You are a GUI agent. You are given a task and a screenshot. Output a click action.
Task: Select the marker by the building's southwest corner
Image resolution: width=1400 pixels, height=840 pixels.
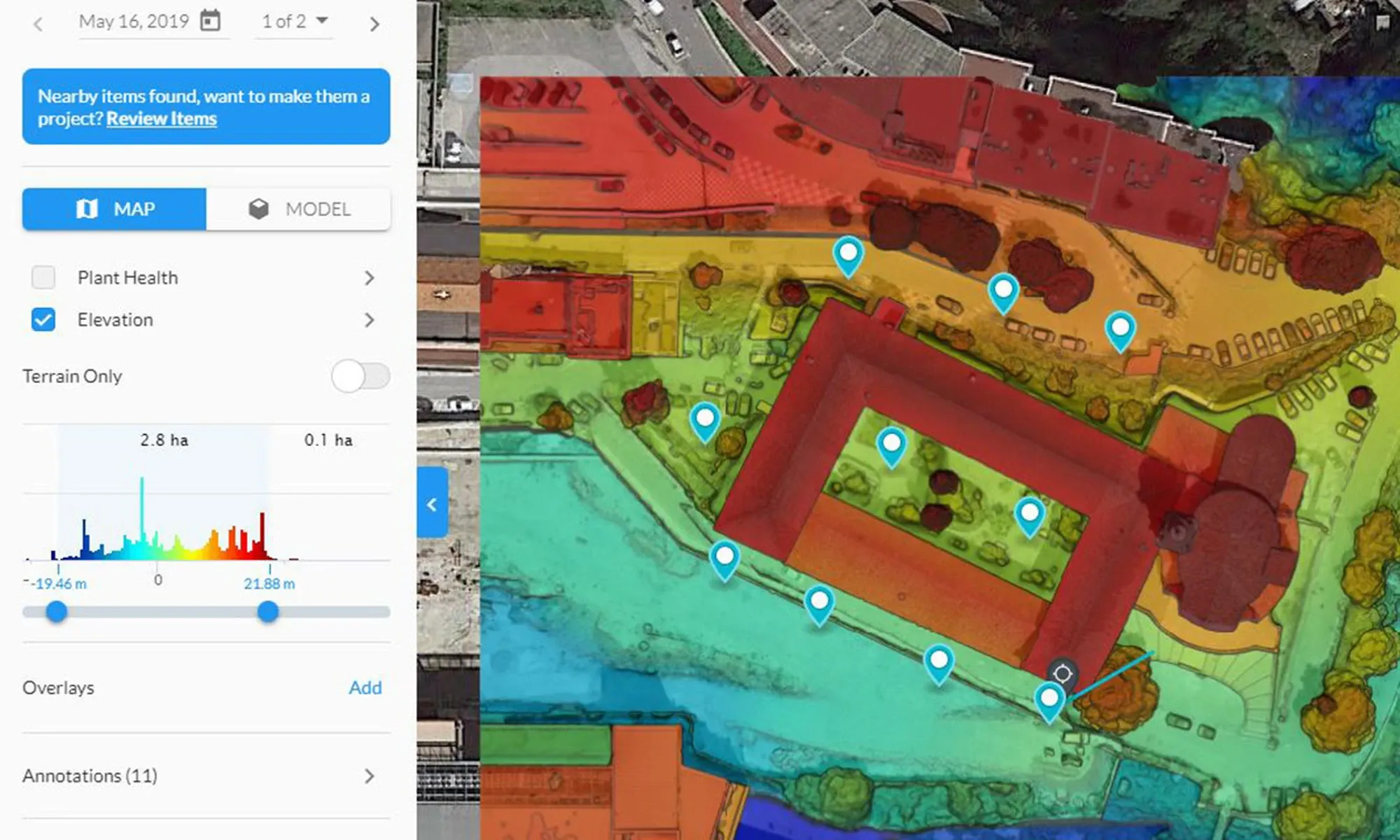coord(724,562)
